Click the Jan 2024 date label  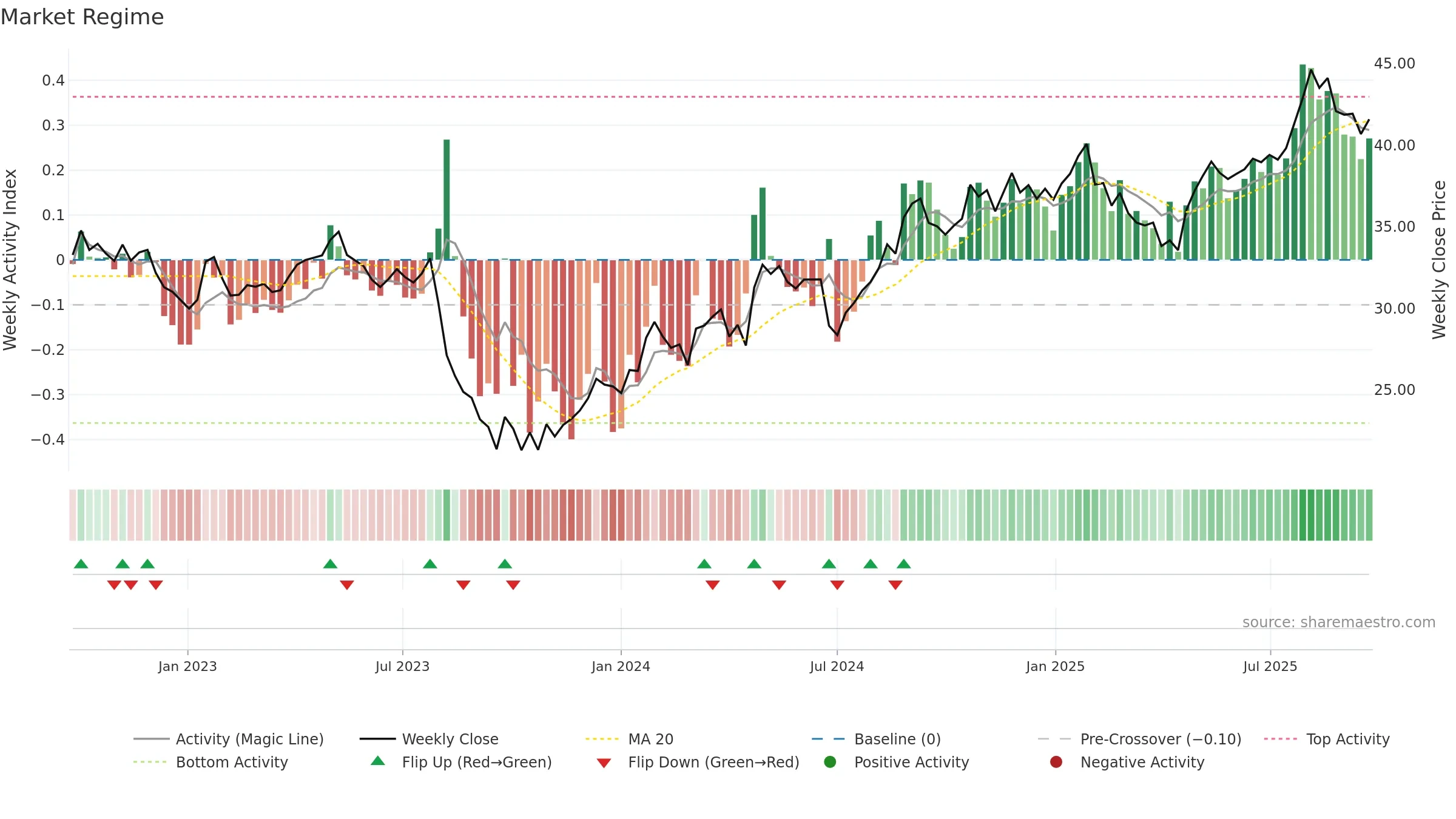[621, 666]
